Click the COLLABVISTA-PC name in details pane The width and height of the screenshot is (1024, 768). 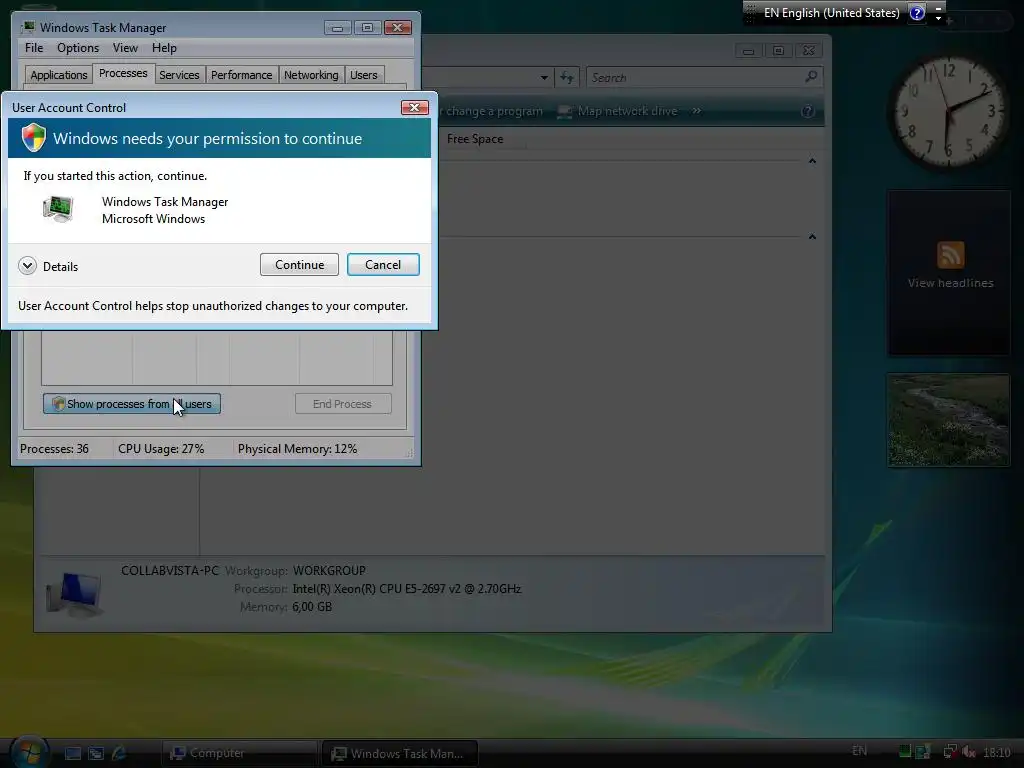[170, 570]
